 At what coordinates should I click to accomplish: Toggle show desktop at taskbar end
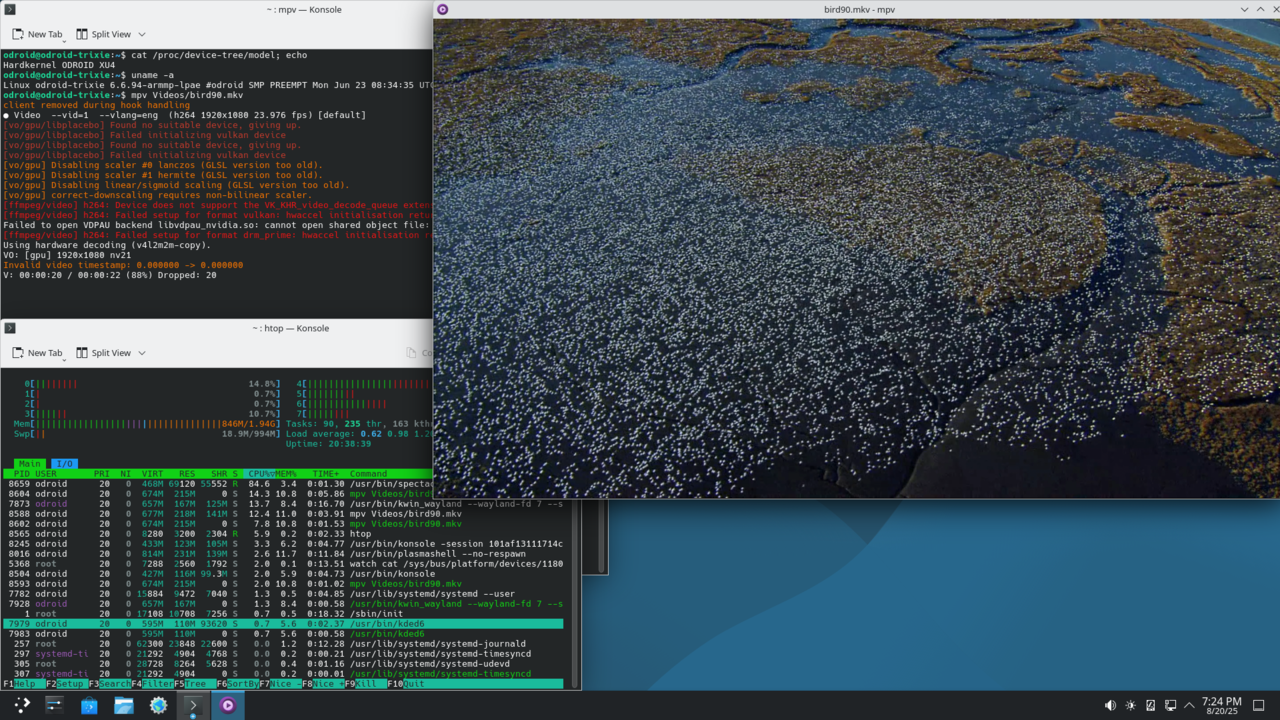[x=1259, y=705]
